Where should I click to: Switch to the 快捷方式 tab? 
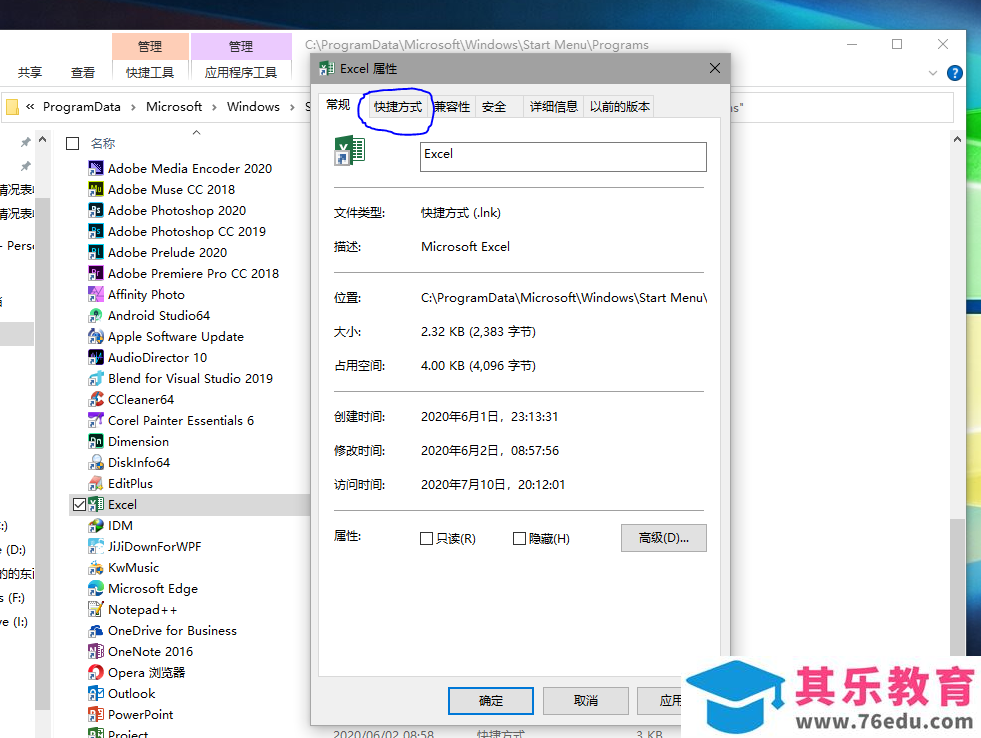[x=398, y=107]
